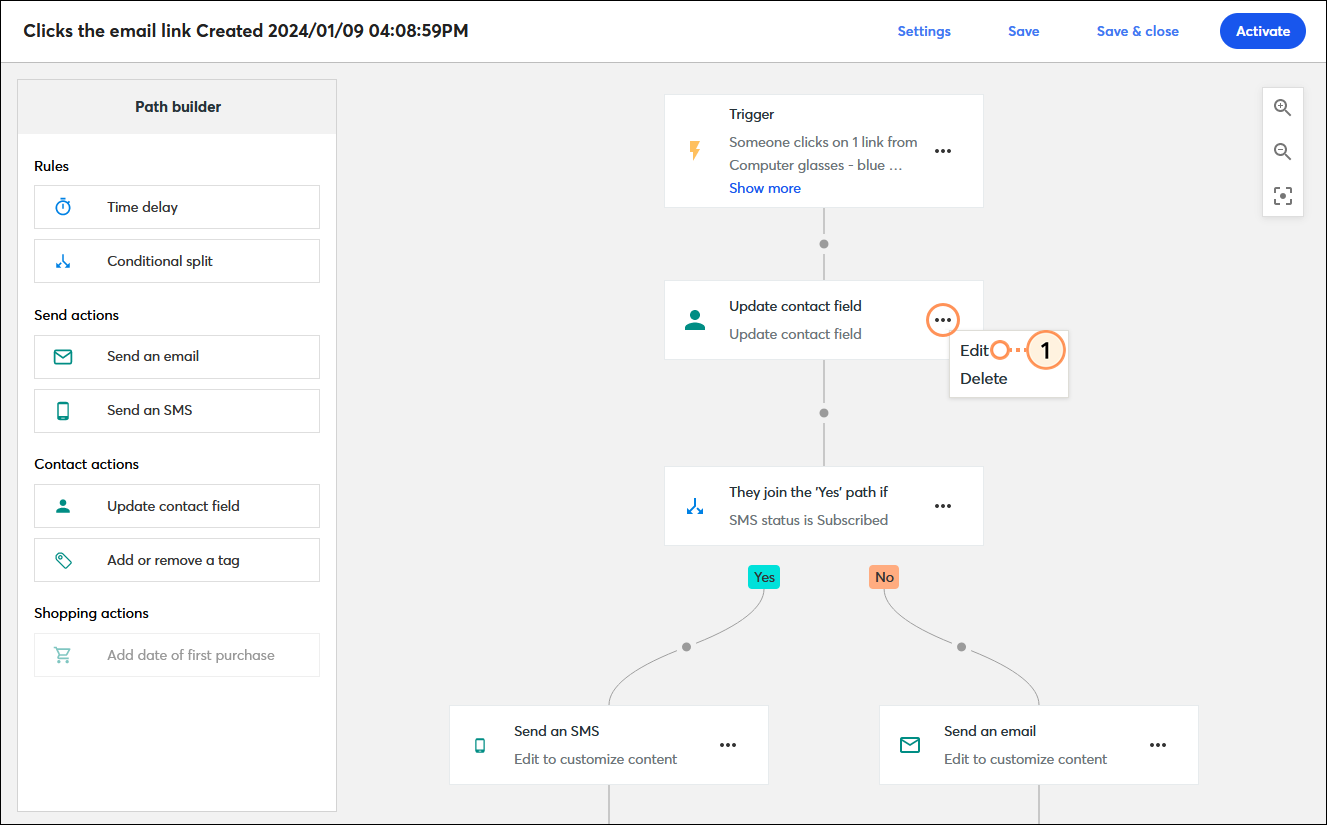Viewport: 1327px width, 825px height.
Task: Add a Send an SMS action from Path builder
Action: [x=177, y=410]
